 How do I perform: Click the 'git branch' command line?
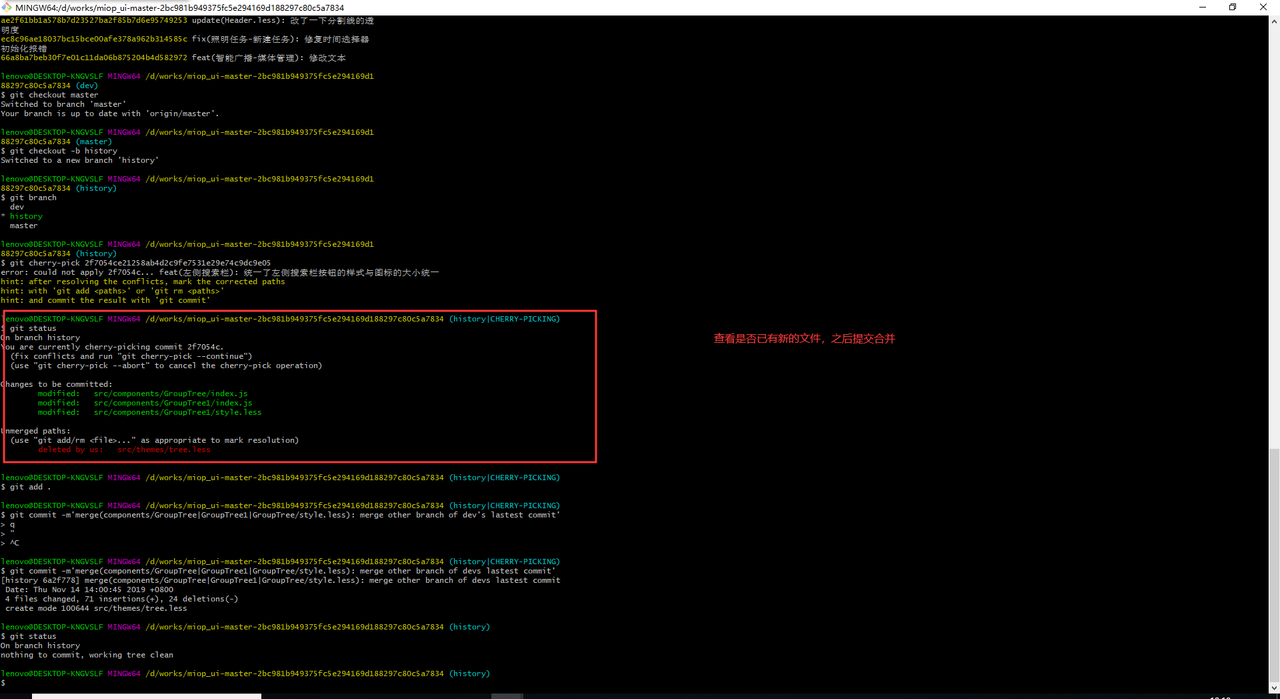click(28, 198)
